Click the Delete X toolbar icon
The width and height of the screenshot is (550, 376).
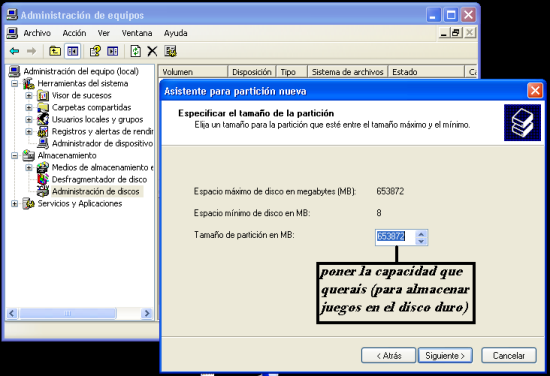(152, 51)
